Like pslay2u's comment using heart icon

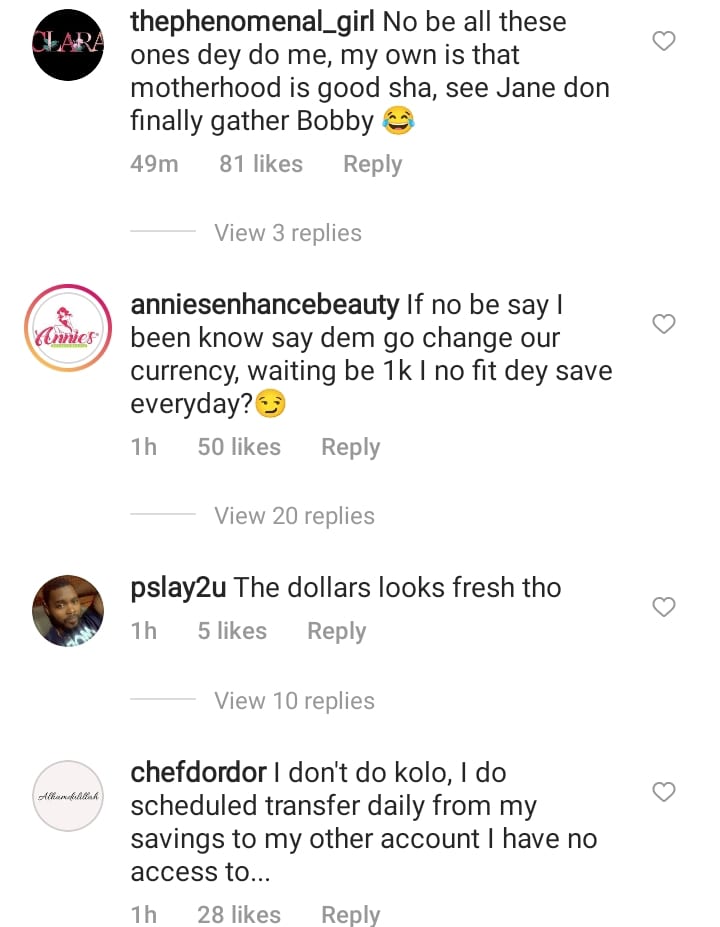pos(663,607)
